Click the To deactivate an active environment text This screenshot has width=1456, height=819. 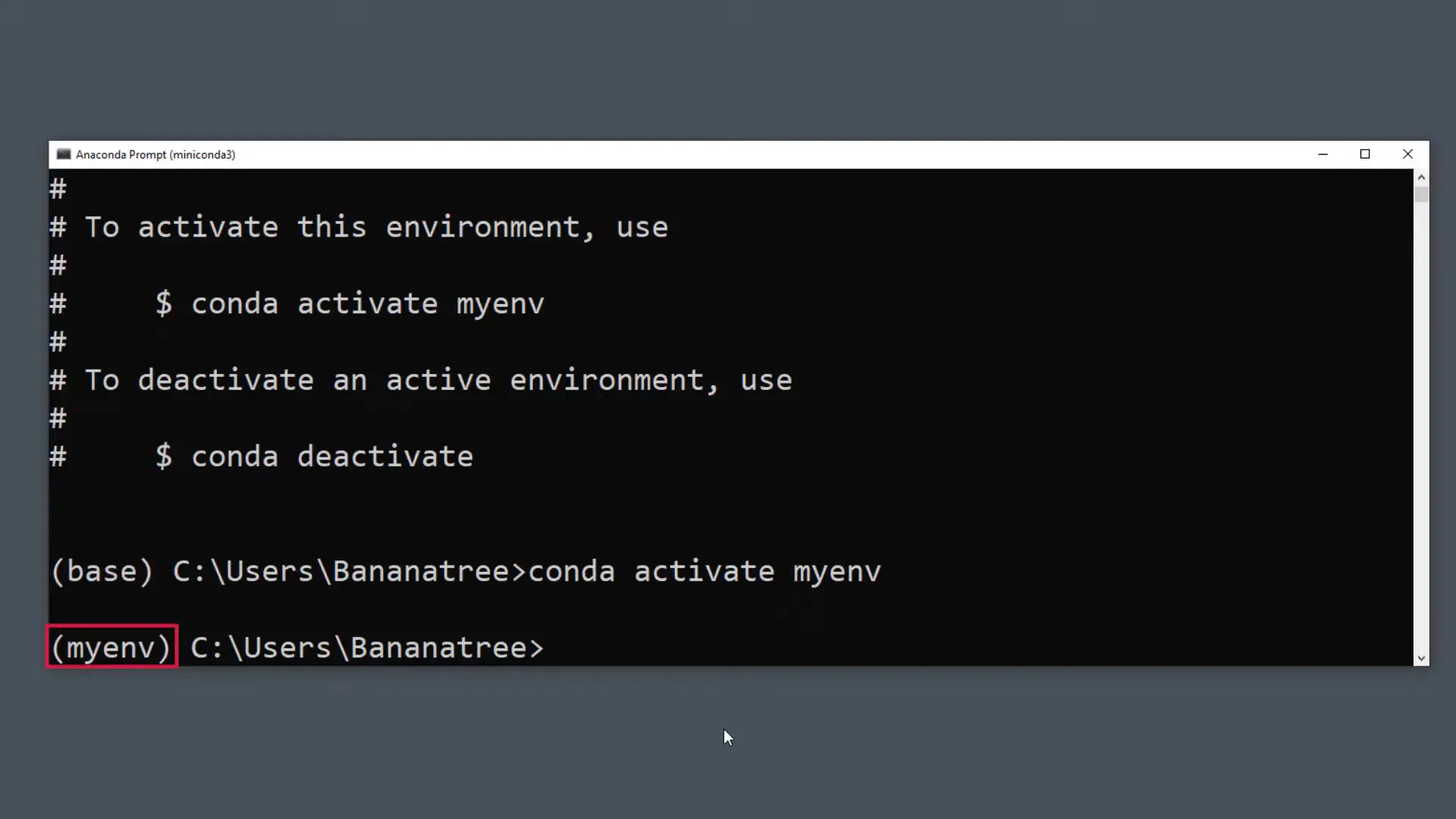coord(421,379)
